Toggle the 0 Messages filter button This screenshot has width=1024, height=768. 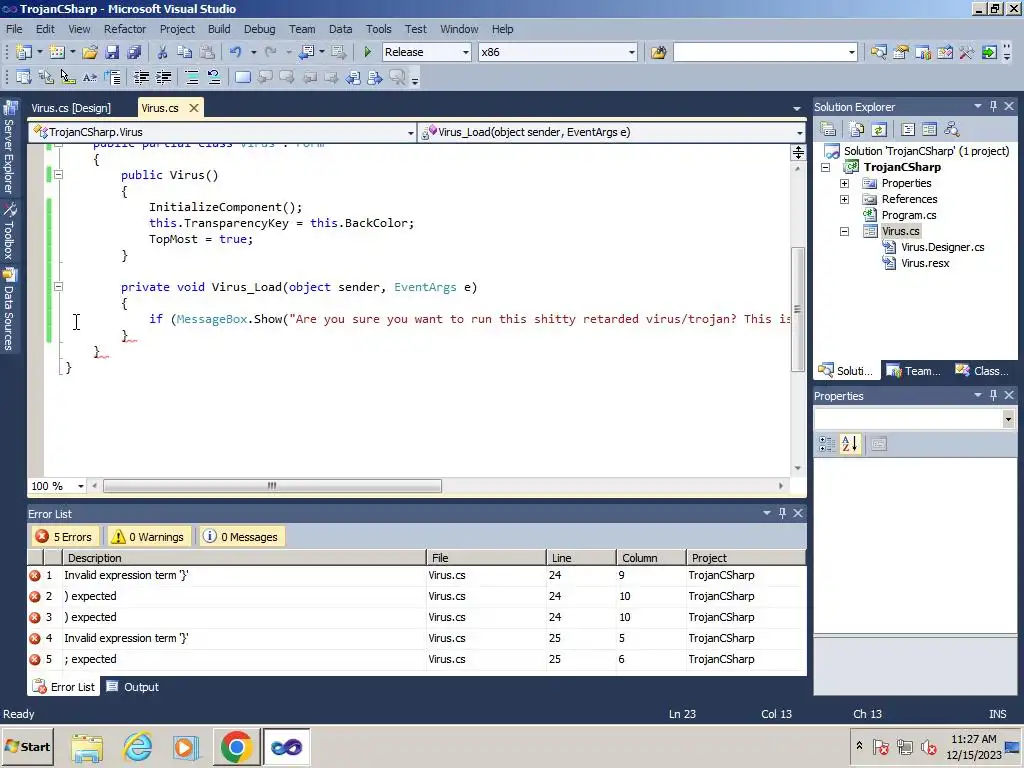coord(242,537)
